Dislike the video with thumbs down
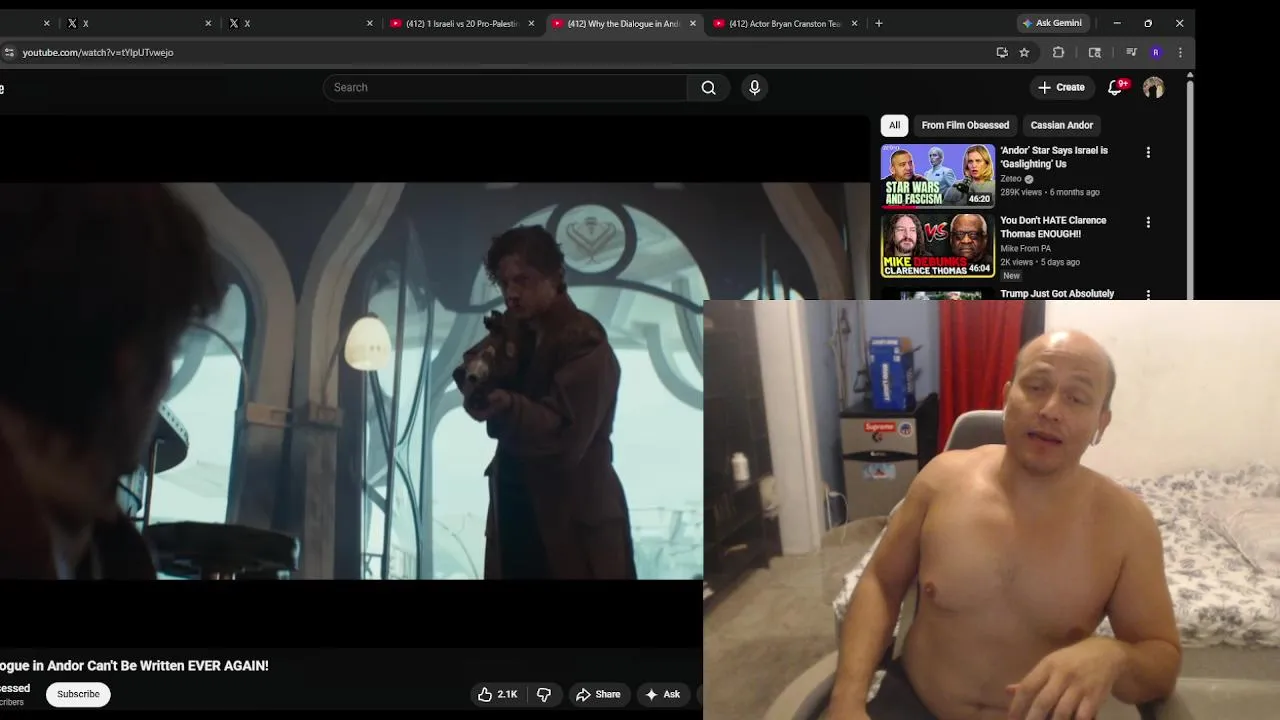This screenshot has width=1280, height=720. click(544, 694)
